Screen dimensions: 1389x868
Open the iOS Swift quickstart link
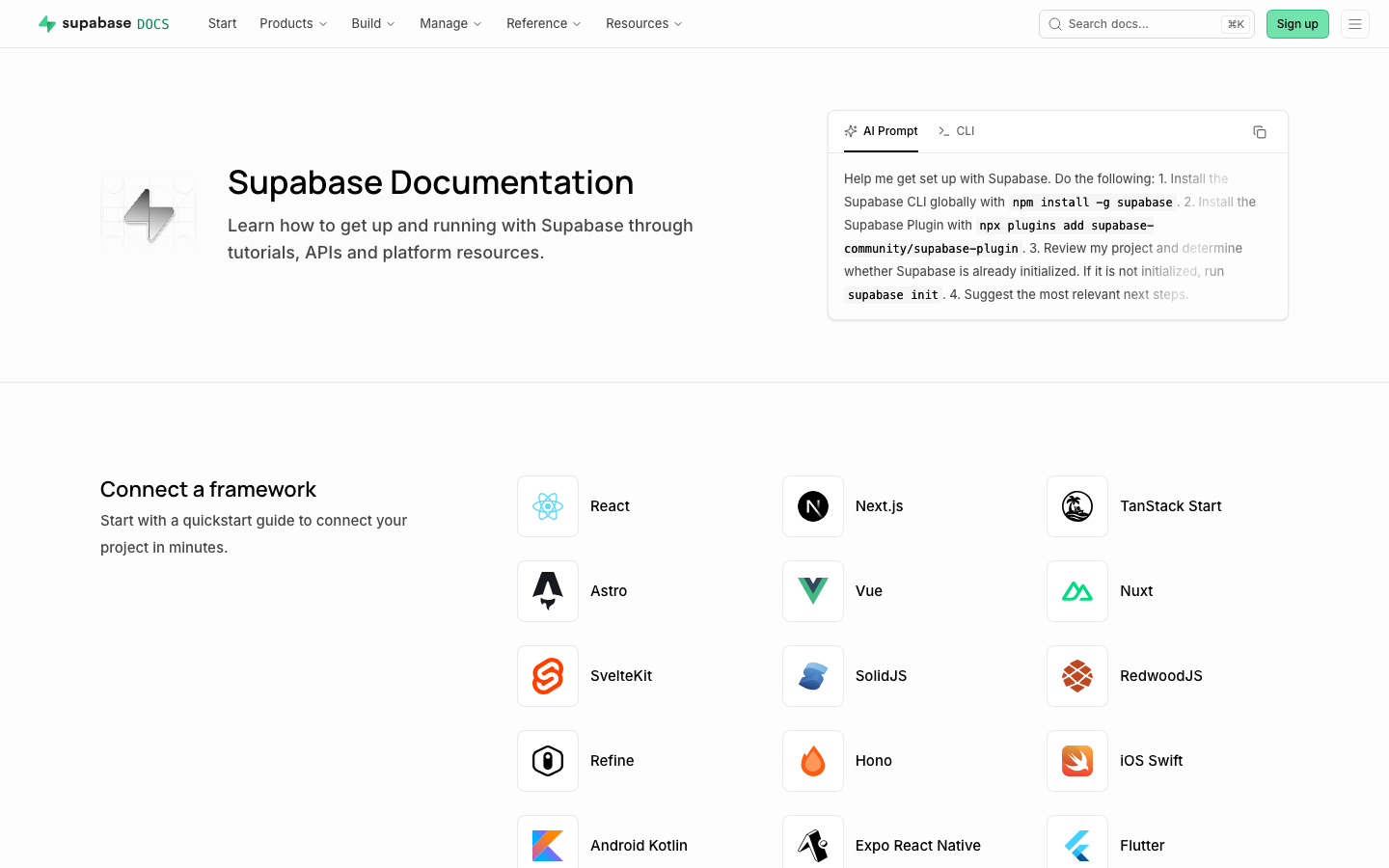[x=1152, y=761]
